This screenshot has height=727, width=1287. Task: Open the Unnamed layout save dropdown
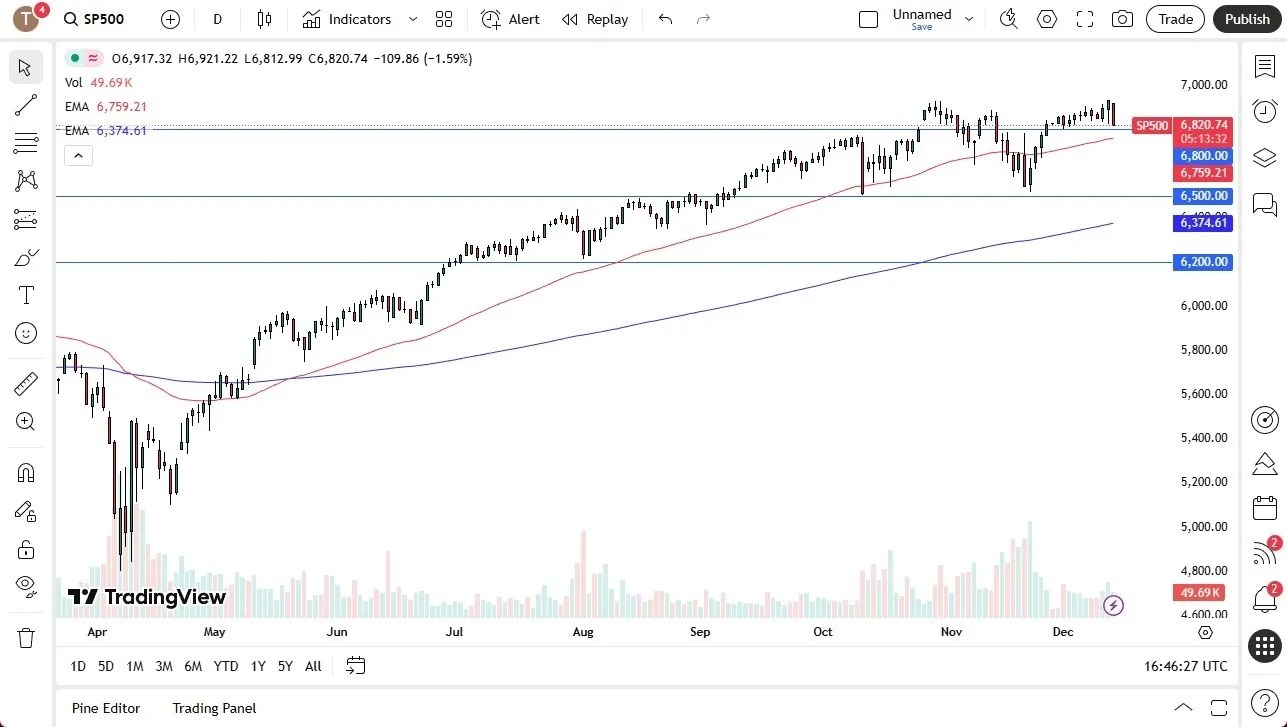click(x=967, y=18)
